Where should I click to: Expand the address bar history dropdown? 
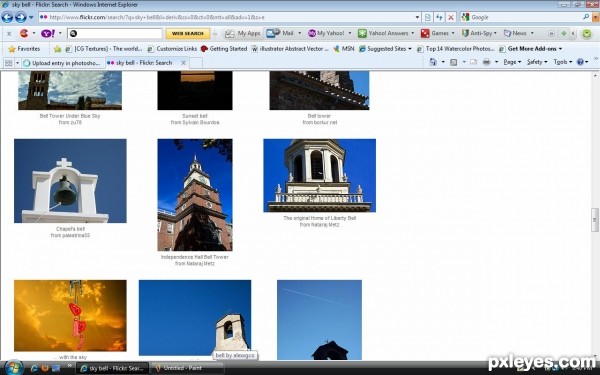coord(417,17)
